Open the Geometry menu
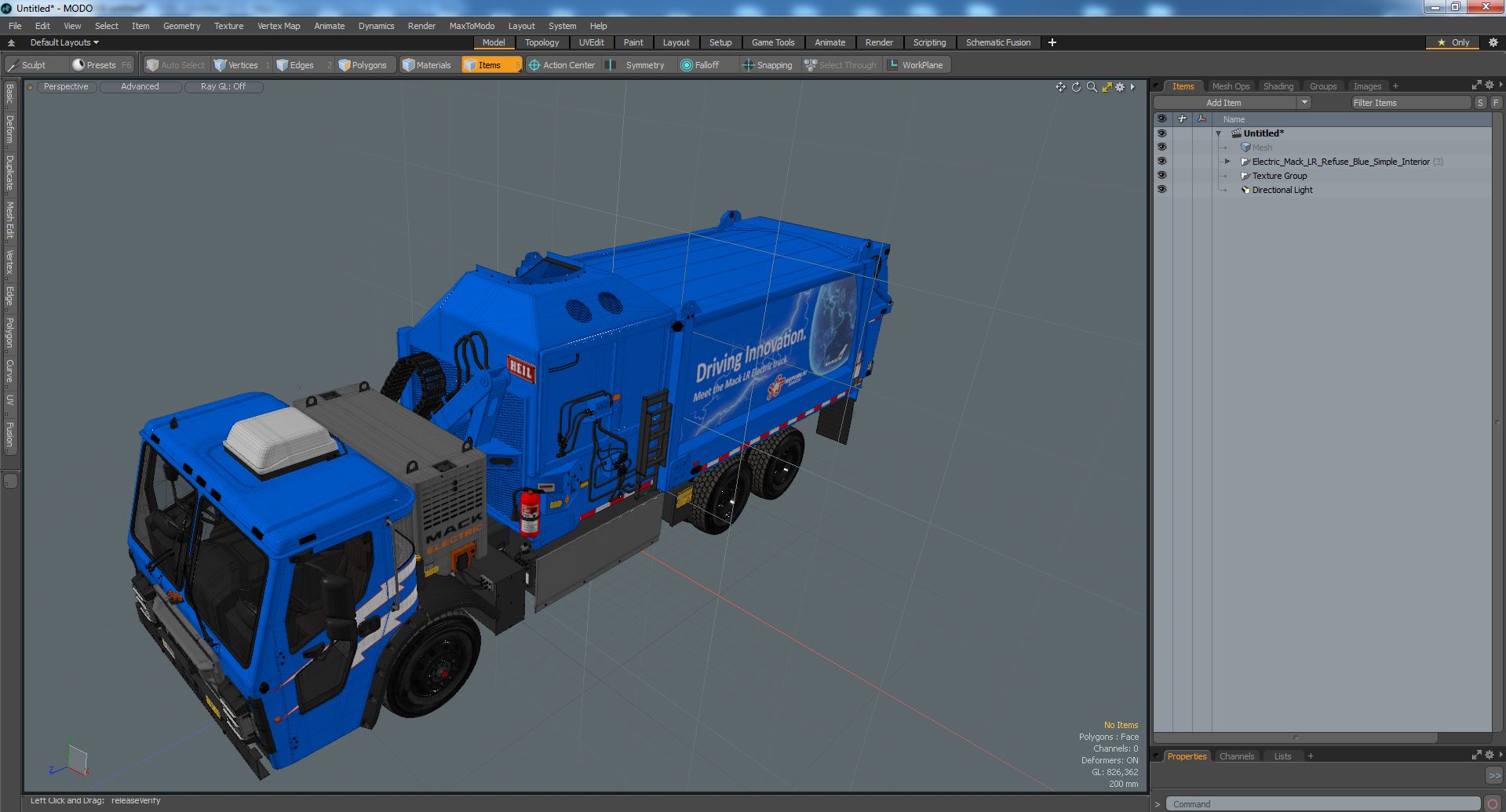The width and height of the screenshot is (1506, 812). tap(181, 26)
